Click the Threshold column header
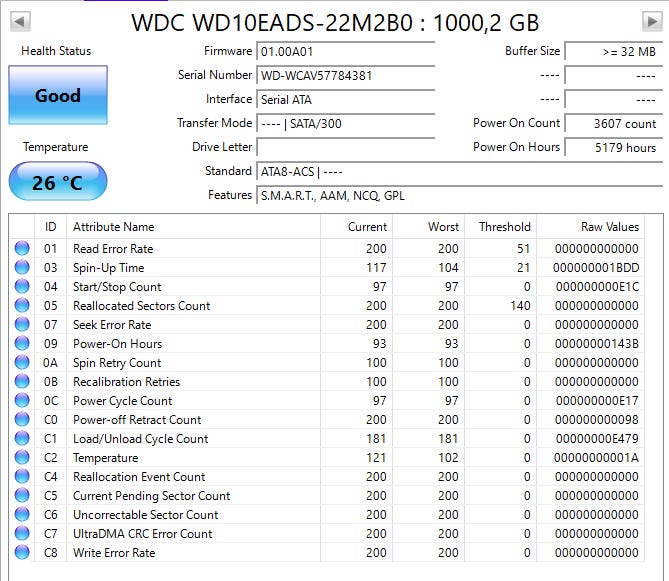The height and width of the screenshot is (581, 669). coord(500,227)
